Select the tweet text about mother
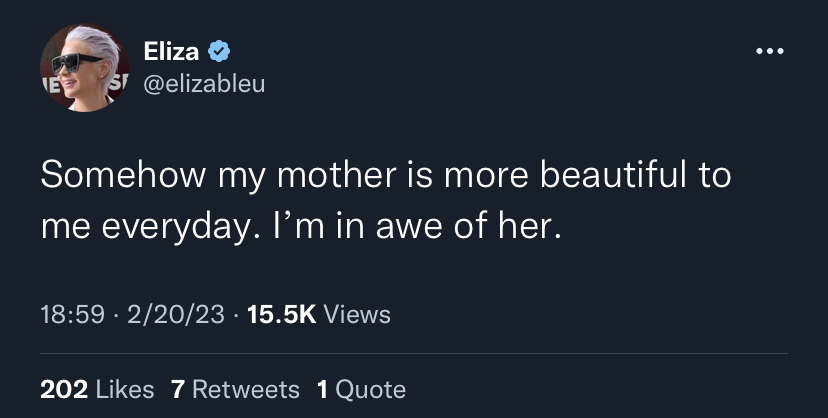This screenshot has height=418, width=828. [386, 202]
